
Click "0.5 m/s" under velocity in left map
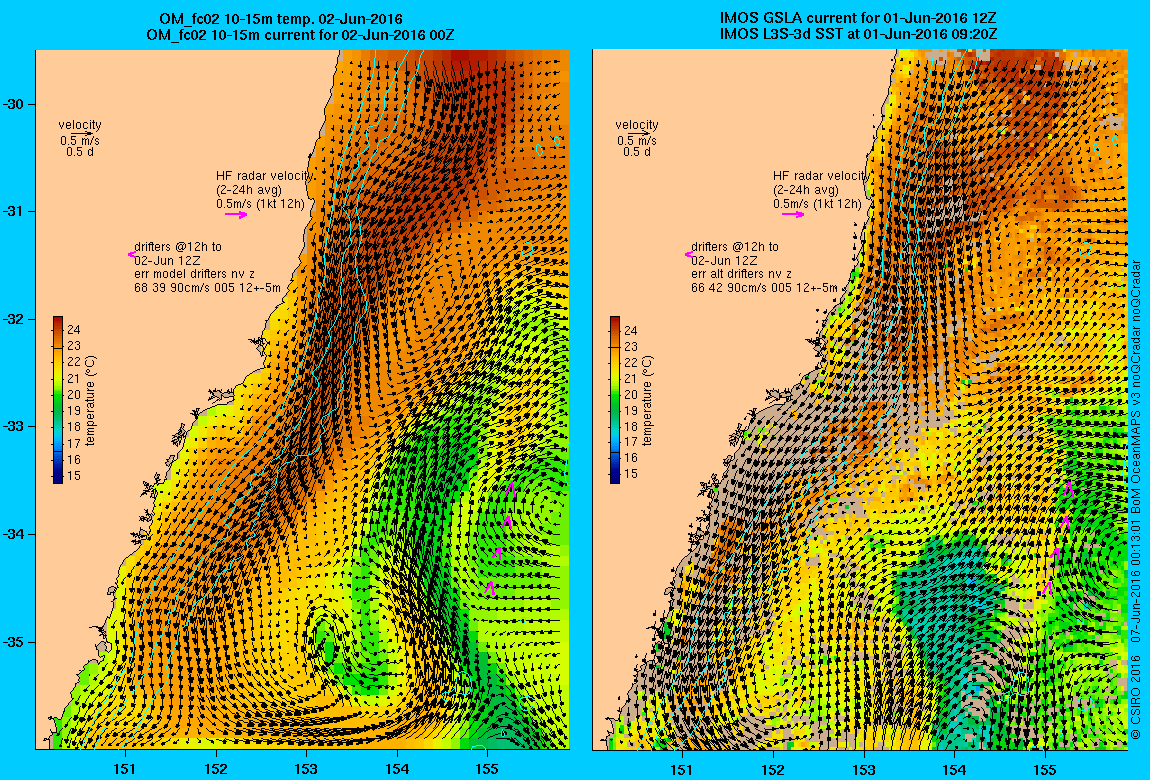click(80, 141)
